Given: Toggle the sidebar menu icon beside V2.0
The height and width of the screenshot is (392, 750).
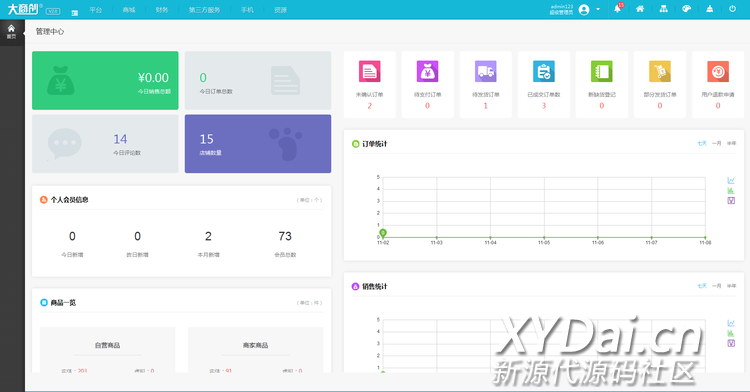Looking at the screenshot, I should [x=75, y=13].
